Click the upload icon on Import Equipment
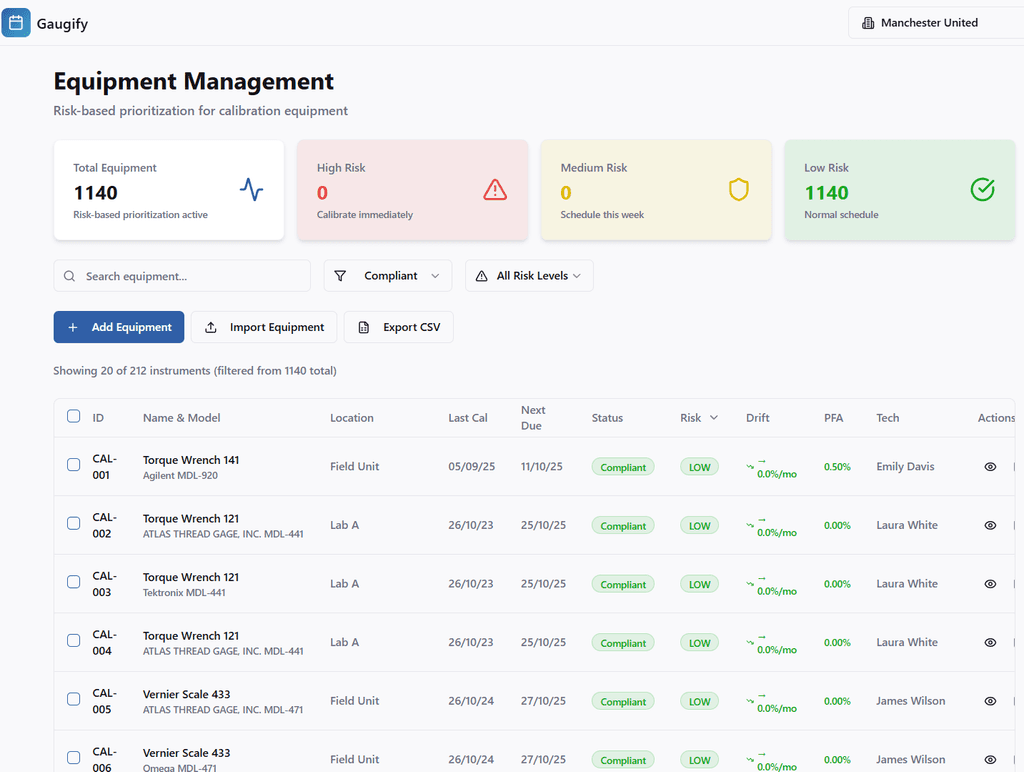Screen dimensions: 1024x772 point(211,327)
